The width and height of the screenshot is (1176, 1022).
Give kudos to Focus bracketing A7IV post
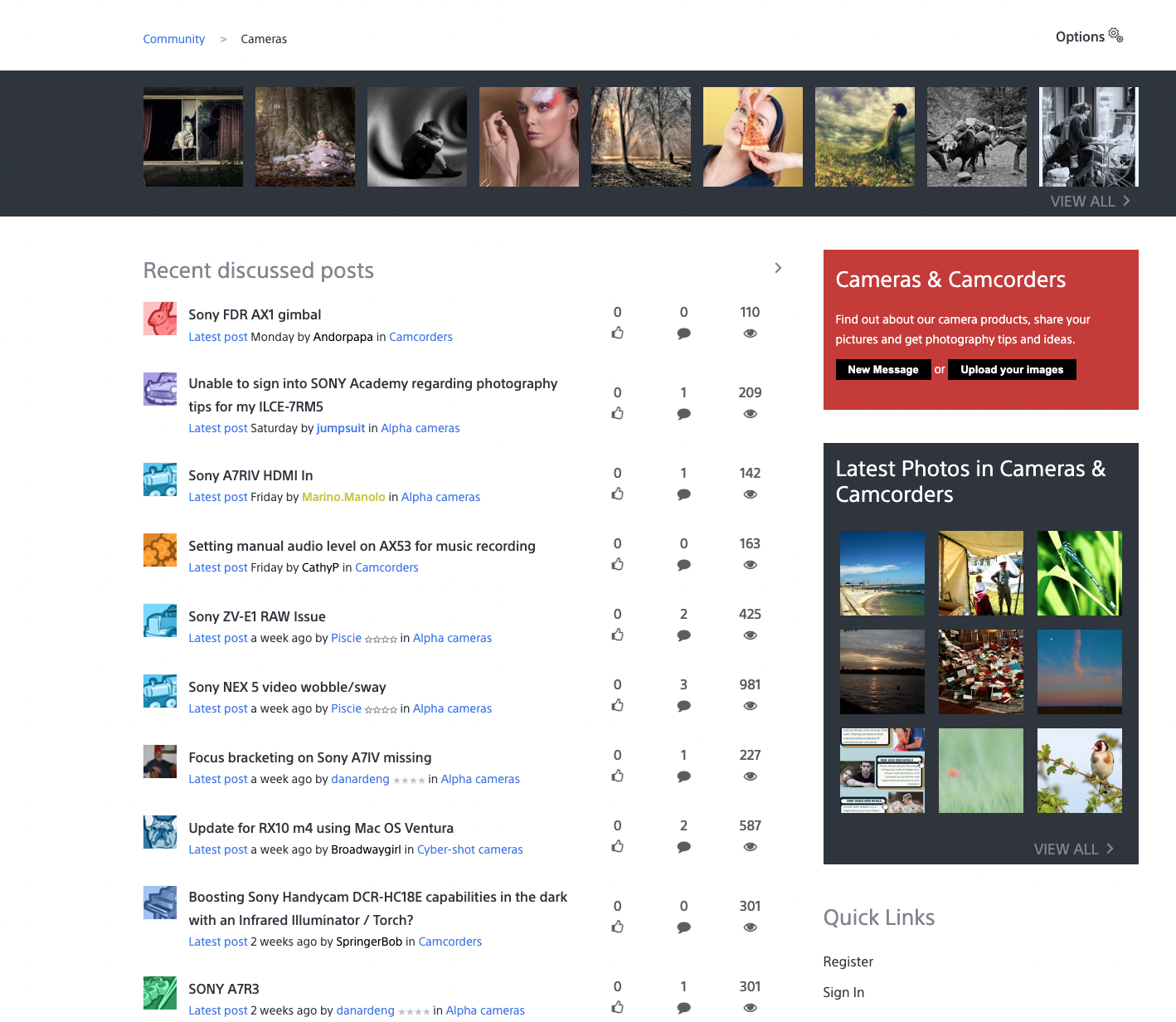click(x=618, y=776)
